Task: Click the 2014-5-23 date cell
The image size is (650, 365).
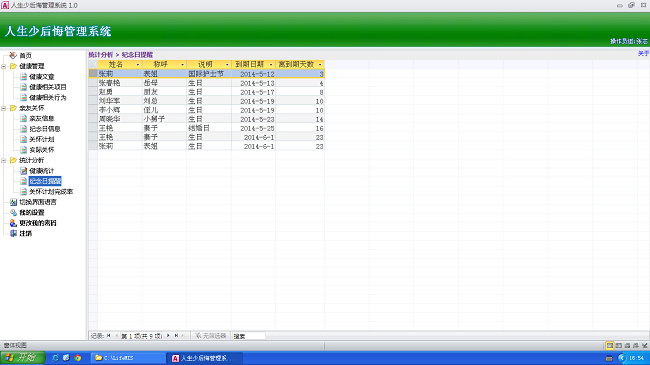Action: click(x=253, y=119)
